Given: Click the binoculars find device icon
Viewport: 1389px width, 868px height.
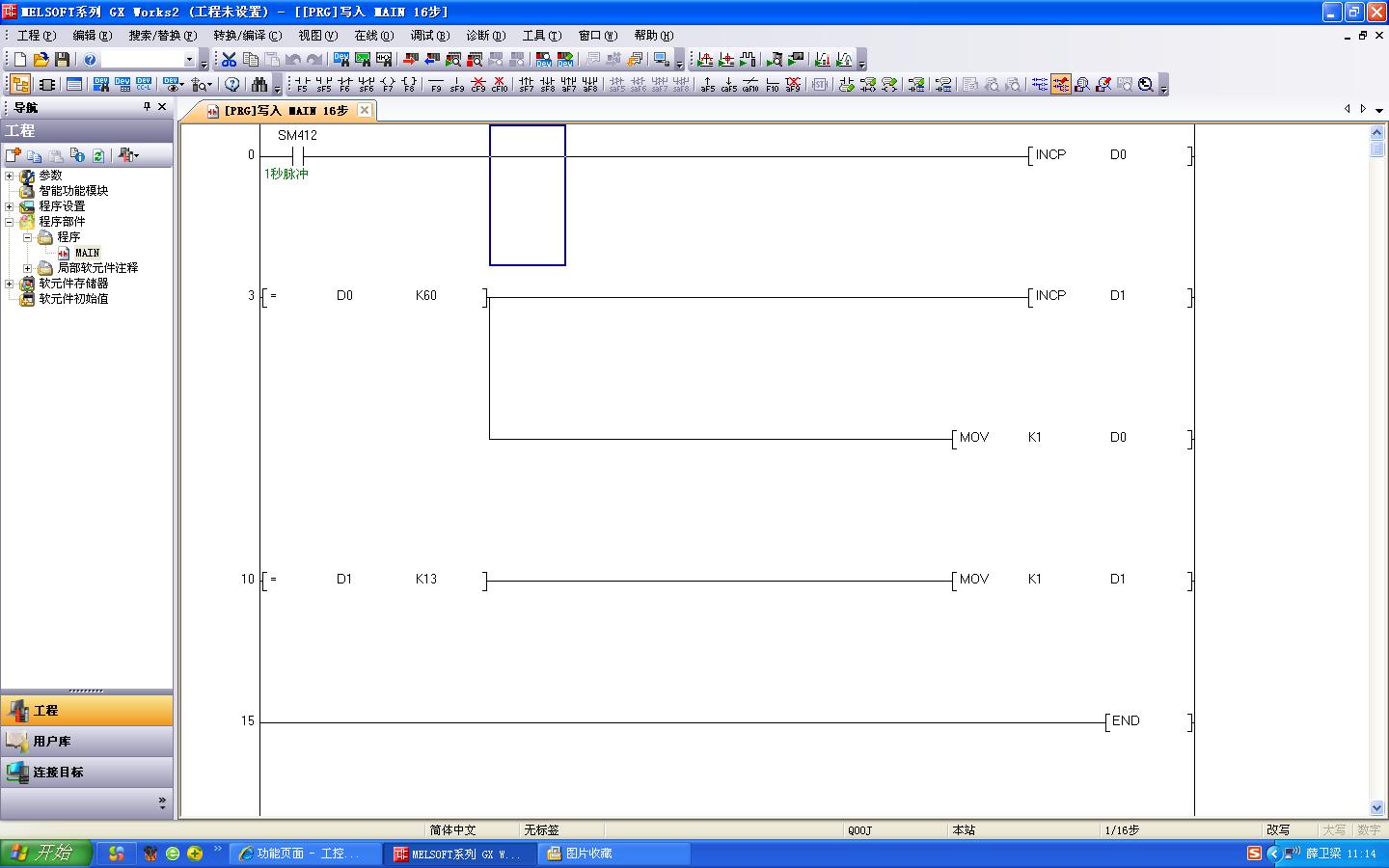Looking at the screenshot, I should (x=259, y=85).
